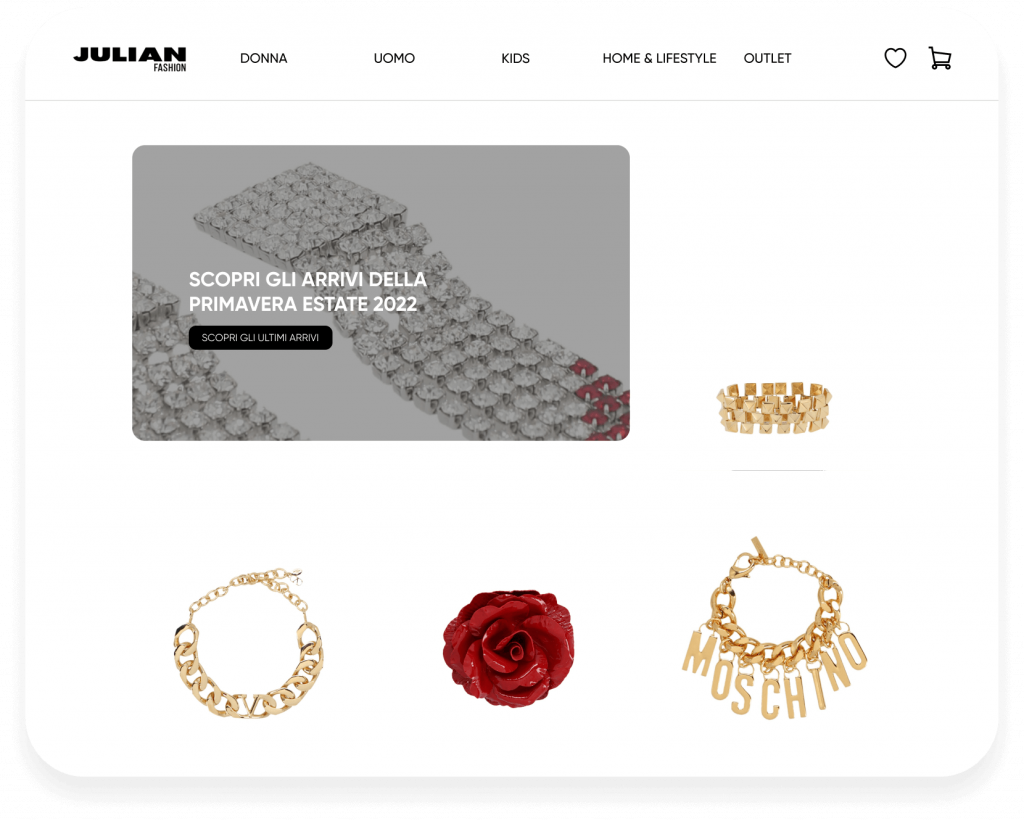
Task: Click the banner headline about Primavera Estate arrivals
Action: pos(308,292)
